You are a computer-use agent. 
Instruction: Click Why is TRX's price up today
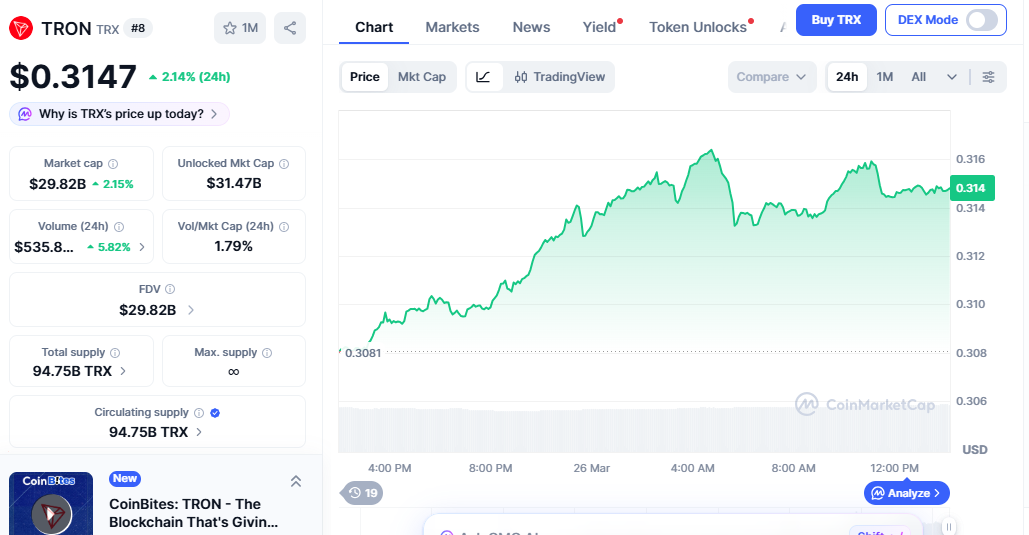[x=119, y=114]
